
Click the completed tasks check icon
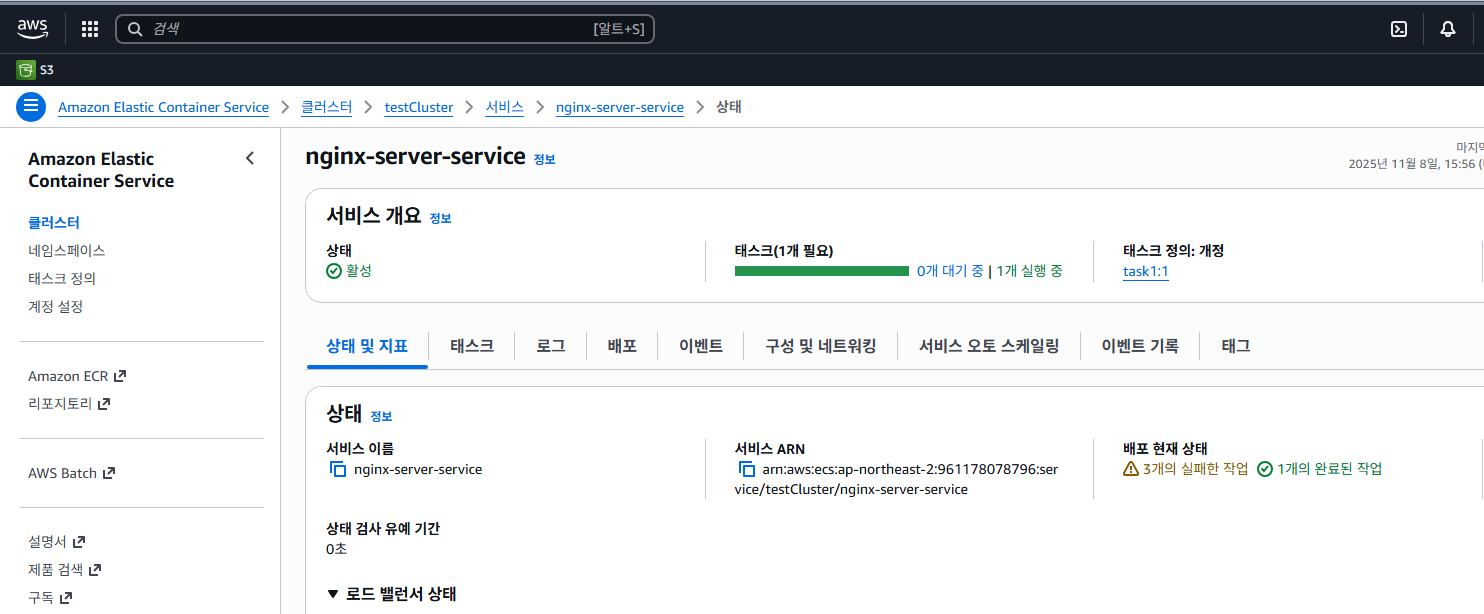coord(1265,469)
